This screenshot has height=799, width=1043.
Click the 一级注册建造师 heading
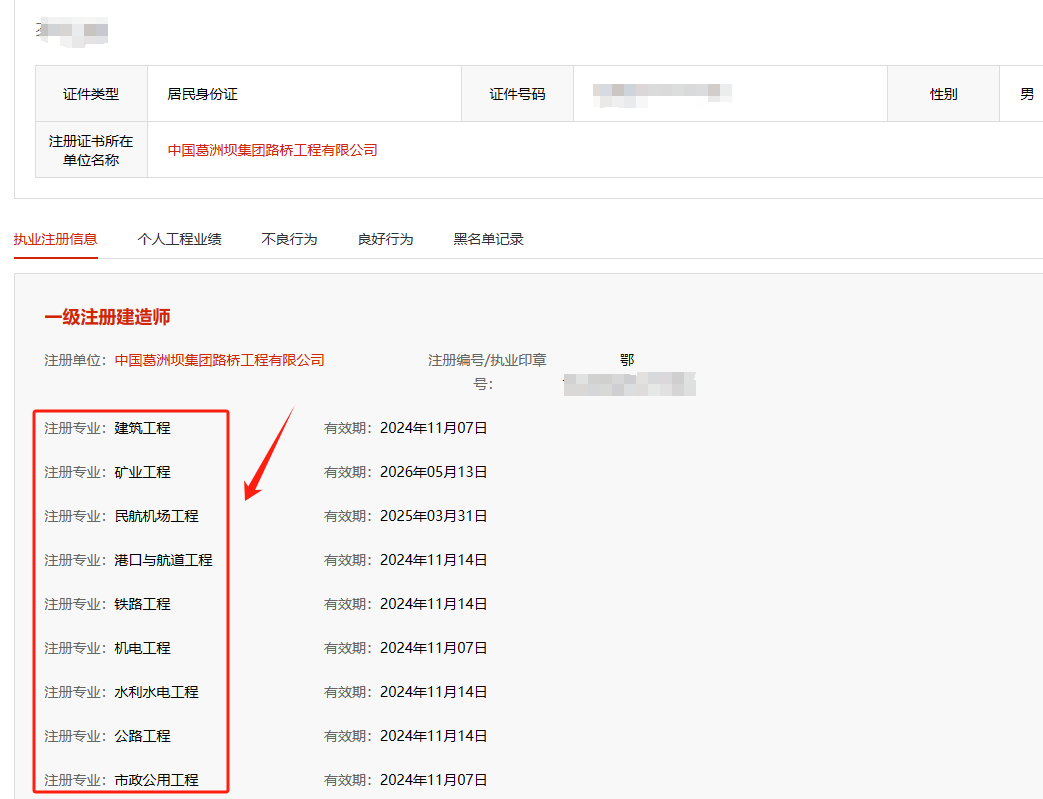(x=107, y=317)
